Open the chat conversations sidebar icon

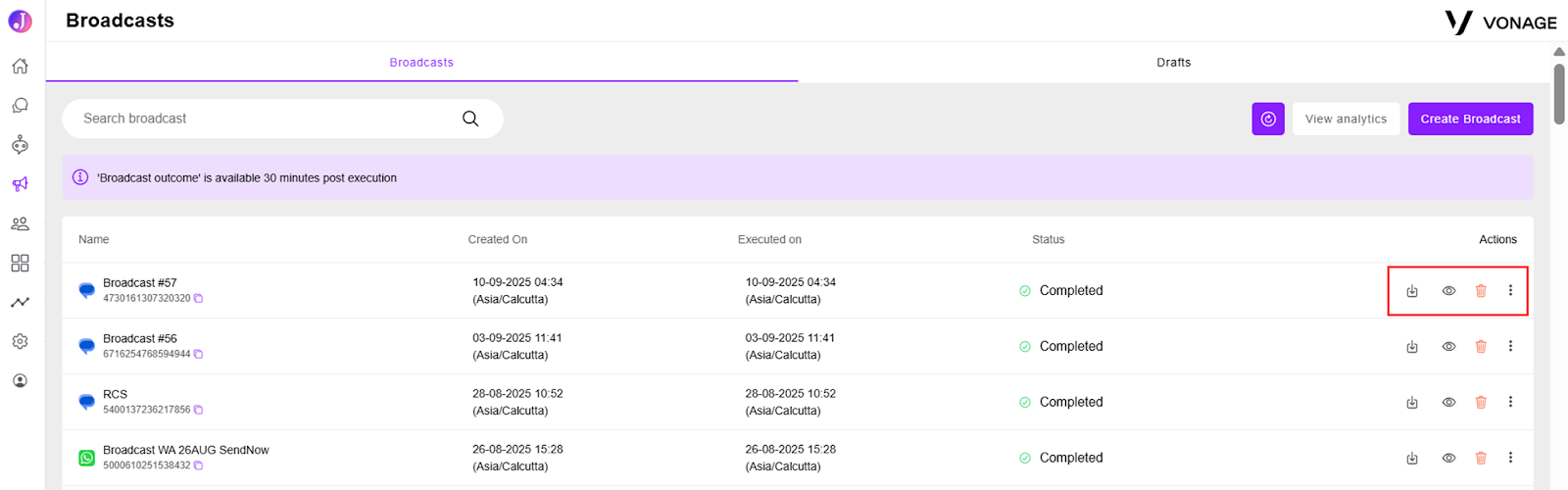point(20,106)
